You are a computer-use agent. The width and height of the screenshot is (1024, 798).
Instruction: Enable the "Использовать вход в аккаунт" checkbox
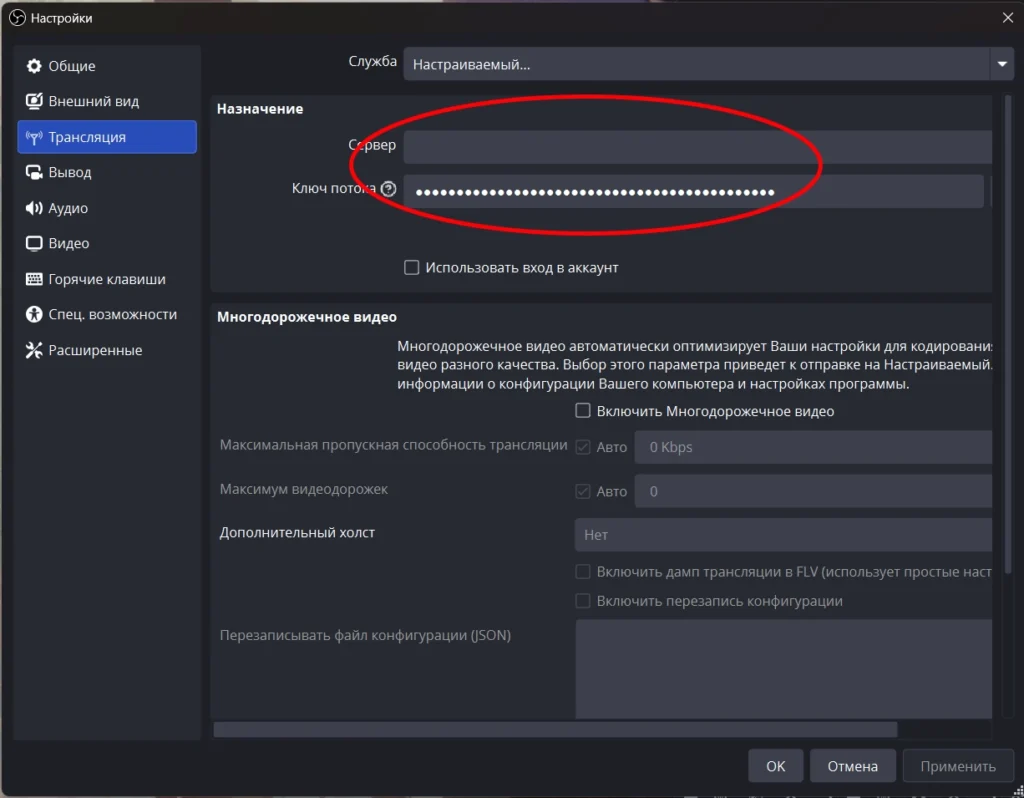tap(411, 268)
